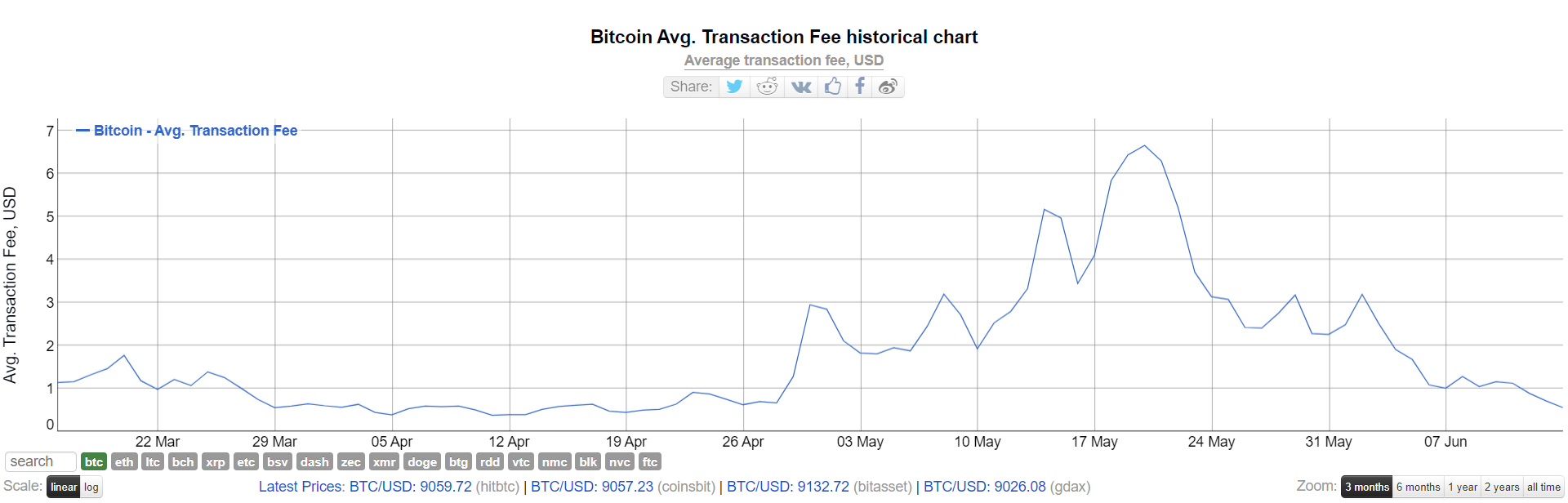
Task: Click the VK share icon
Action: (x=801, y=87)
